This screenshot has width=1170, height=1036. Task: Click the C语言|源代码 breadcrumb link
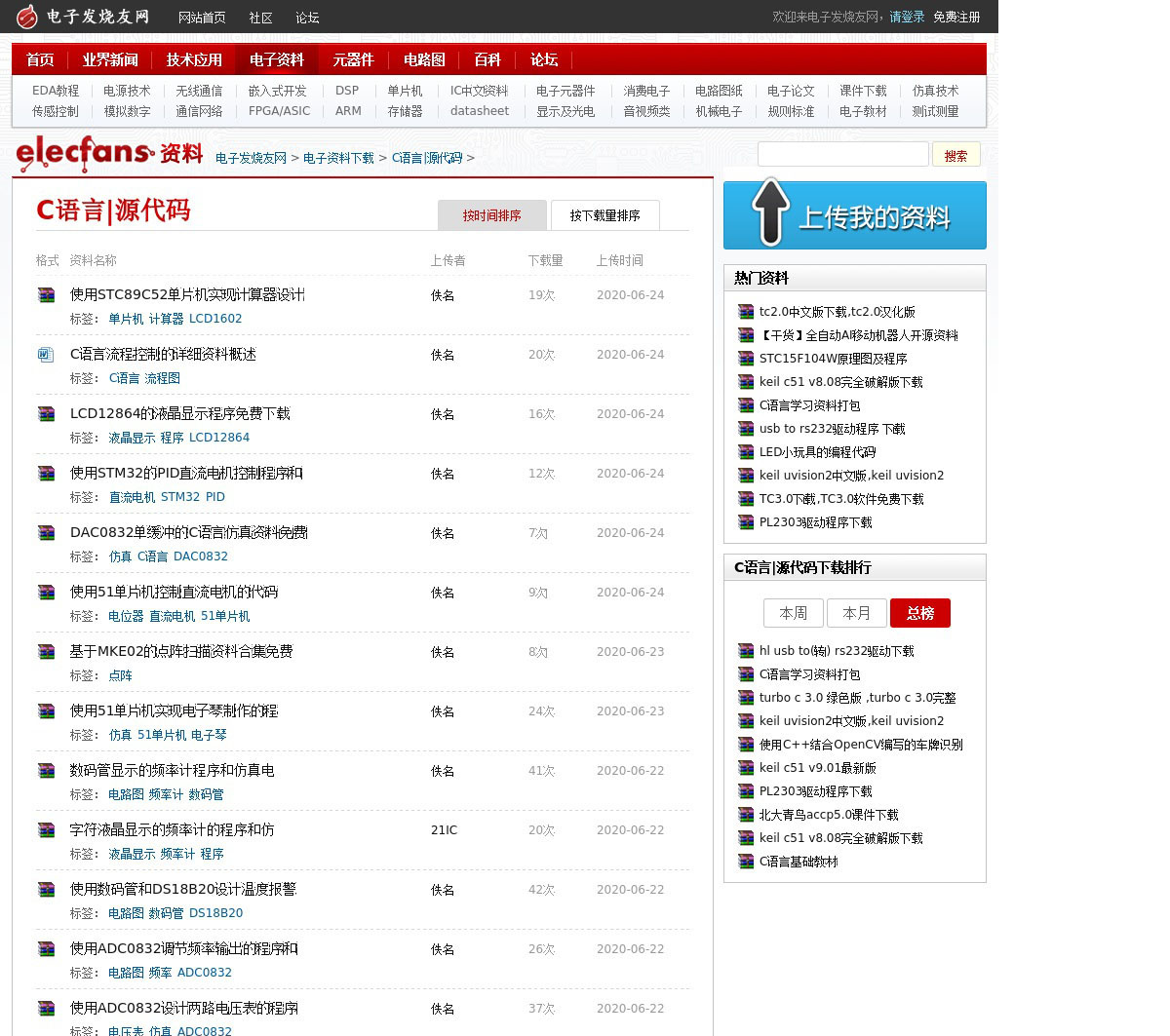pyautogui.click(x=427, y=158)
